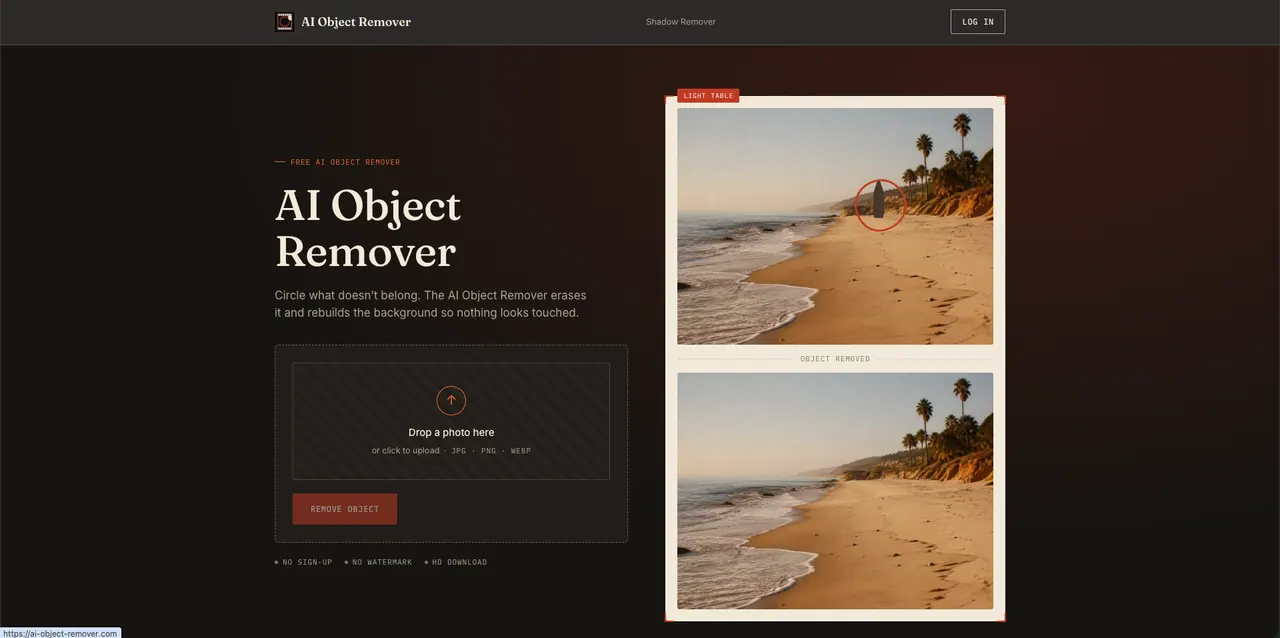Go to the Shadow Remover page

coord(681,22)
